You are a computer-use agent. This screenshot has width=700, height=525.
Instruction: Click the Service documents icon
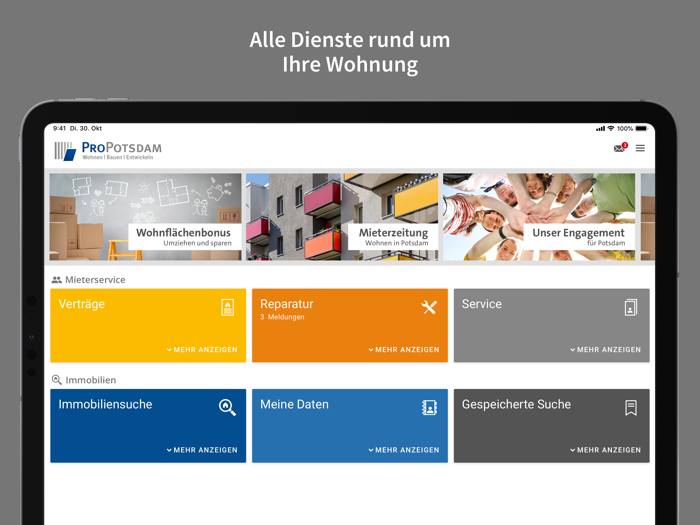[631, 308]
